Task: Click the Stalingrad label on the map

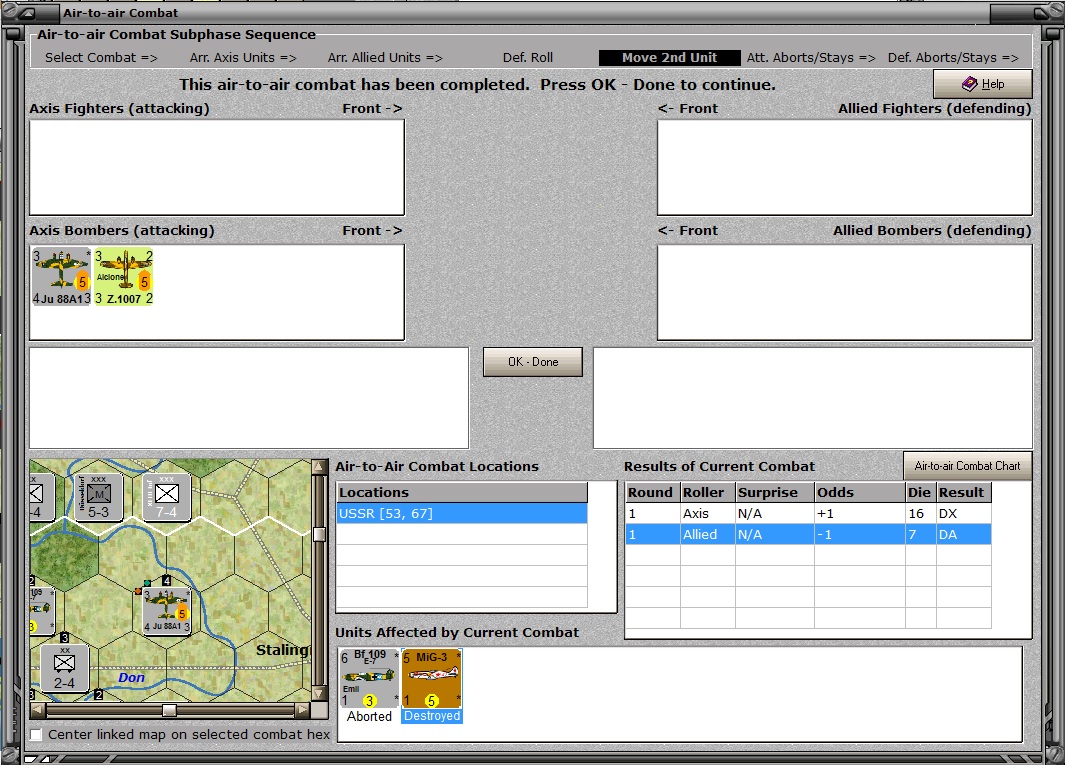Action: tap(283, 650)
